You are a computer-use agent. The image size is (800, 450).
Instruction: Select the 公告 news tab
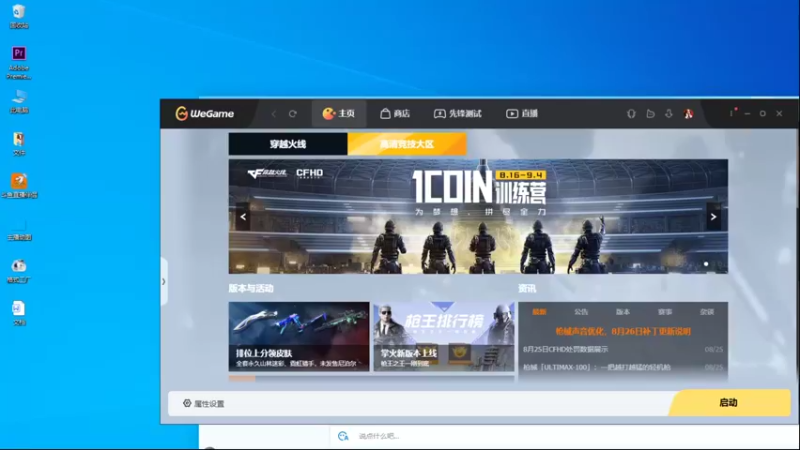click(581, 312)
